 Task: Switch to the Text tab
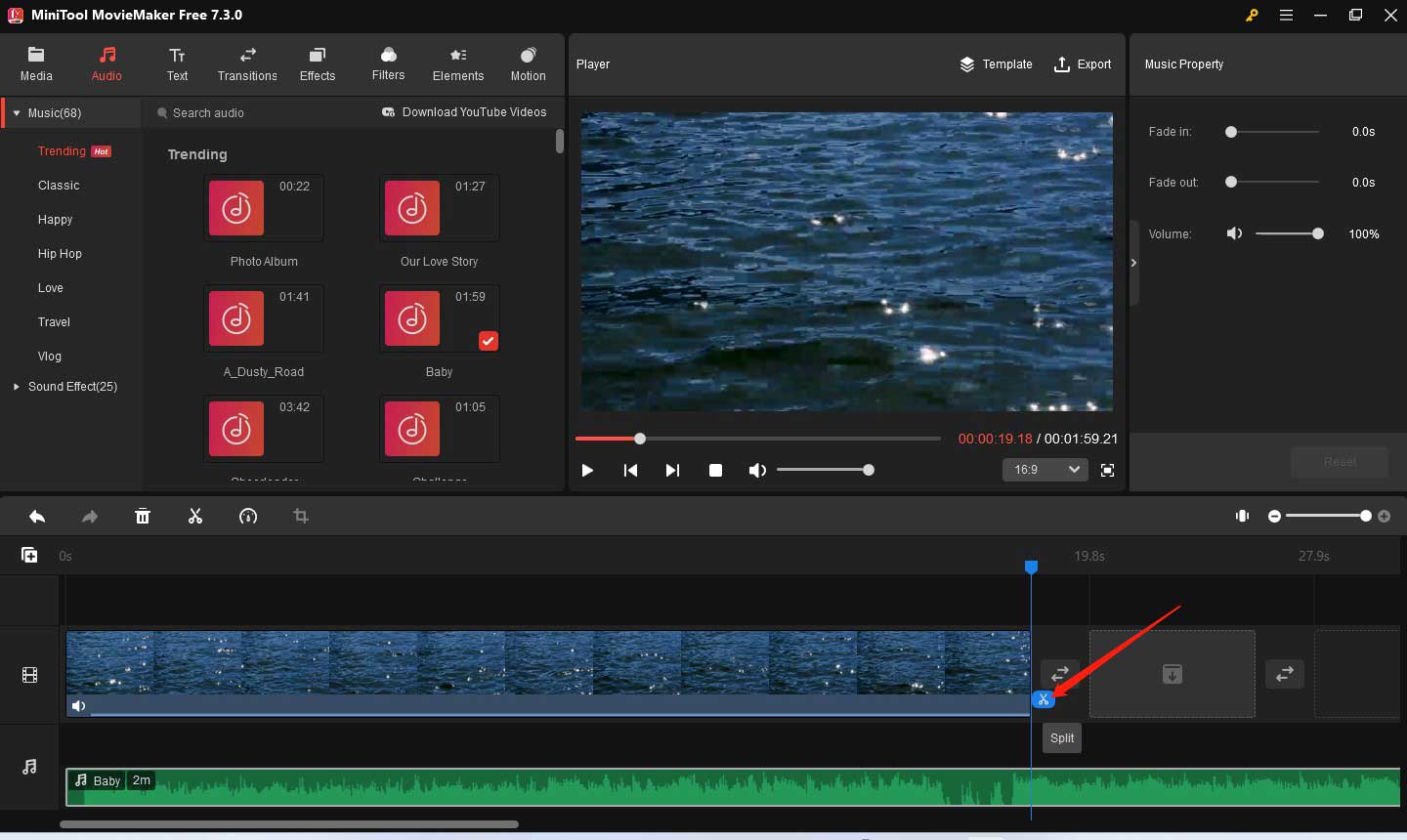(x=177, y=63)
